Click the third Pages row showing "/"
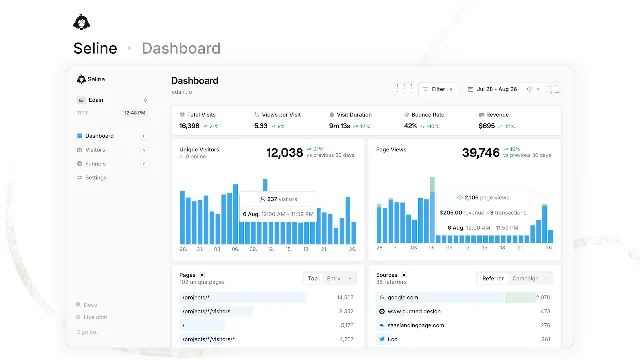The image size is (640, 360). (267, 325)
